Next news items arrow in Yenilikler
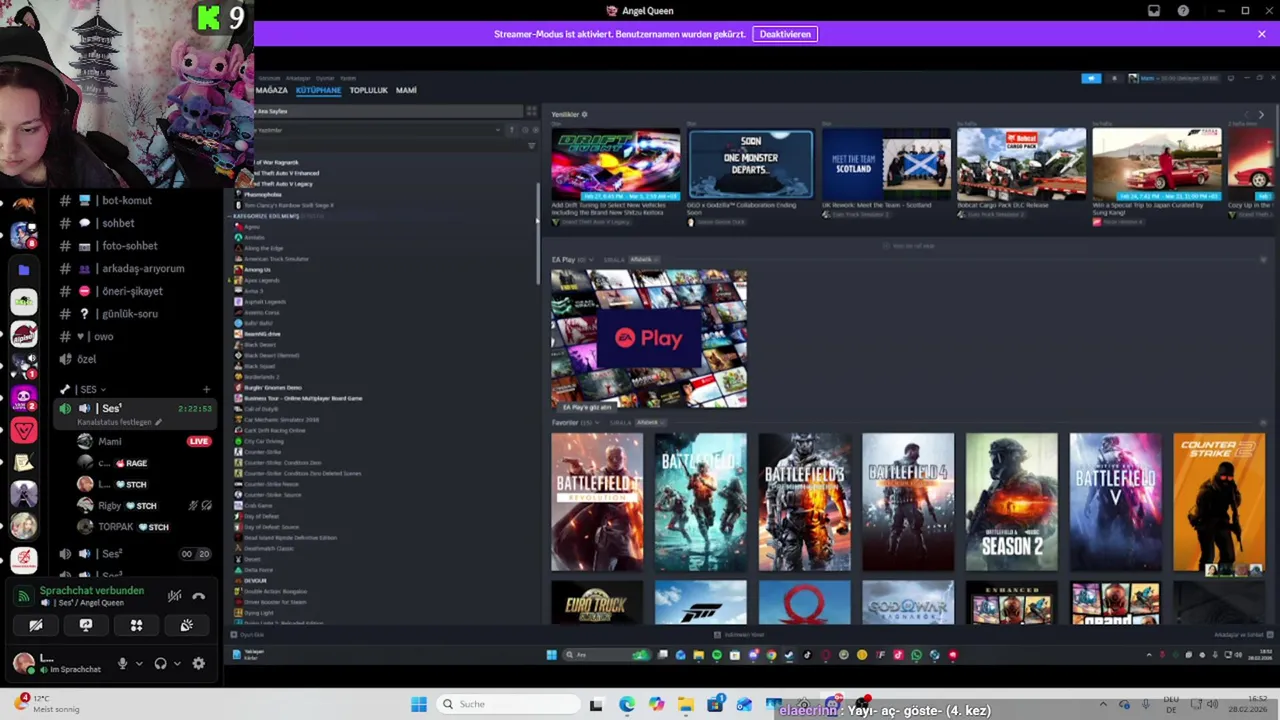The height and width of the screenshot is (720, 1280). (1261, 115)
